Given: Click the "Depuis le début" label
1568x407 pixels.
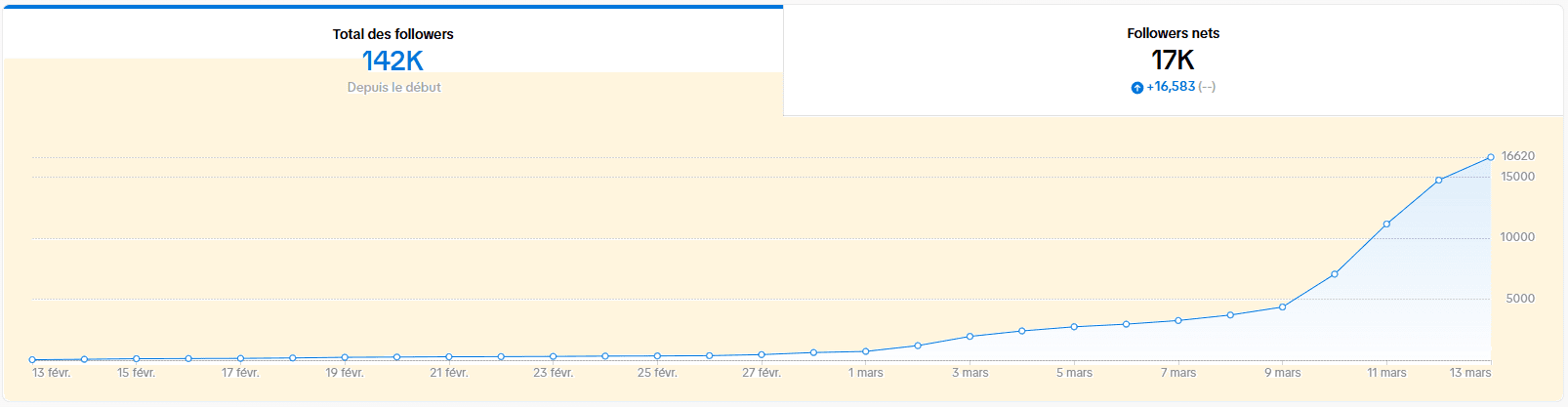Looking at the screenshot, I should pyautogui.click(x=393, y=87).
